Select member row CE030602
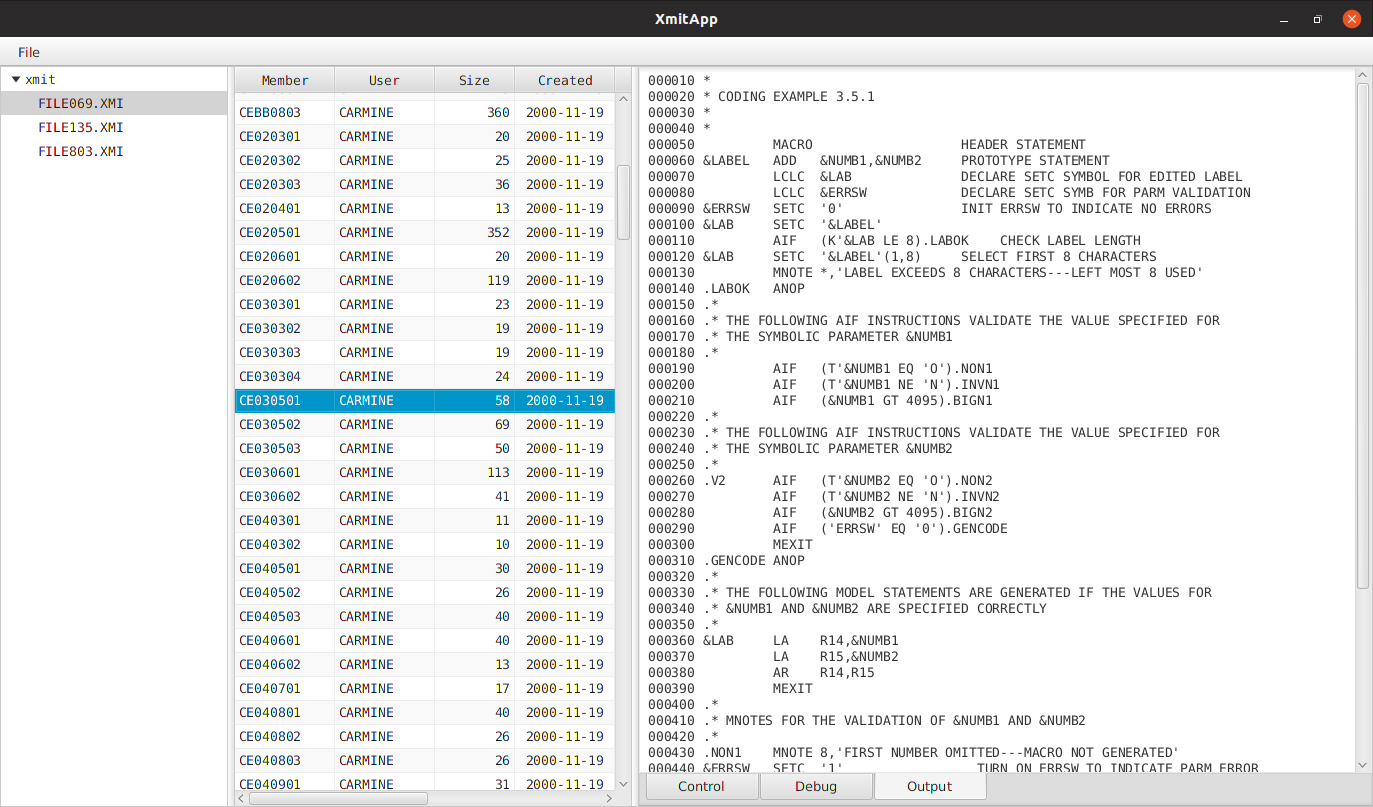Screen dimensions: 1373x807 (x=425, y=496)
